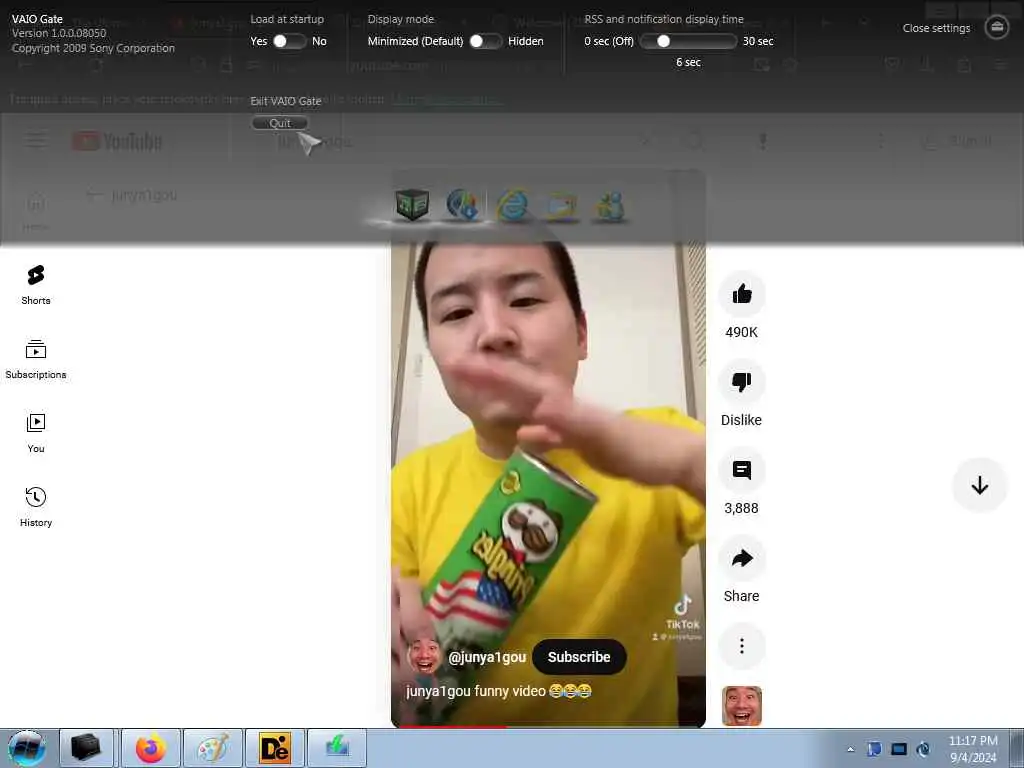Click the red progress bar of the short
1024x768 pixels.
pyautogui.click(x=548, y=726)
